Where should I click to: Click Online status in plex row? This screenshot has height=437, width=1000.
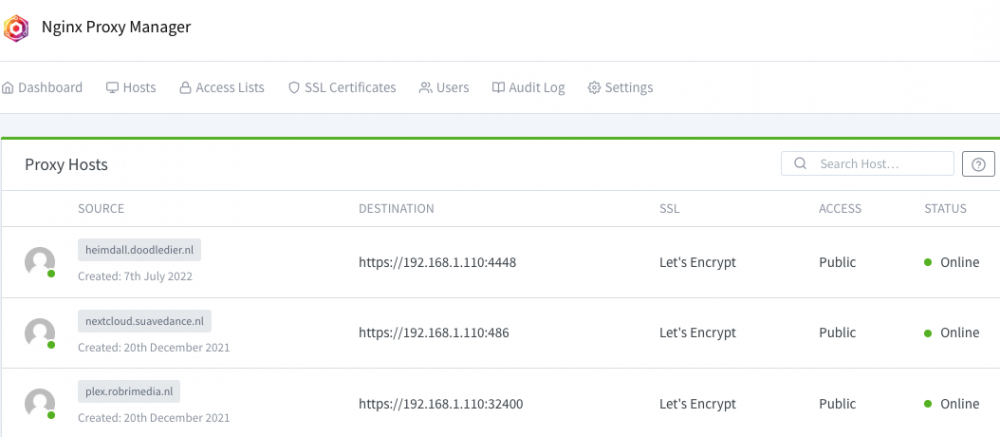tap(952, 404)
